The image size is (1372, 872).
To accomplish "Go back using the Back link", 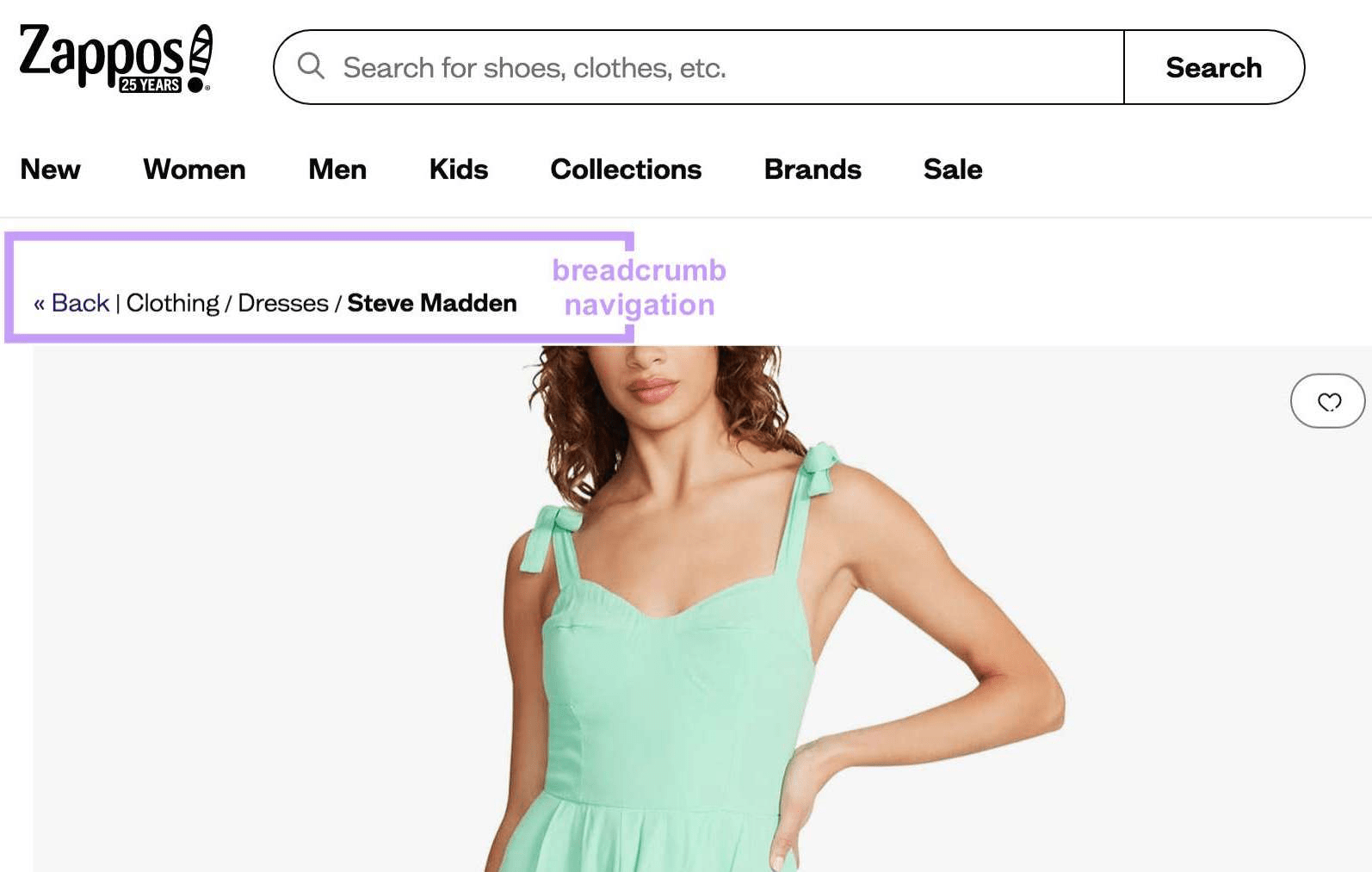I will tap(80, 303).
